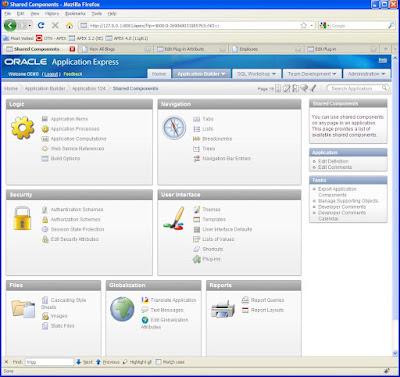Click the Run Page icon beside Page 19

click(x=278, y=88)
